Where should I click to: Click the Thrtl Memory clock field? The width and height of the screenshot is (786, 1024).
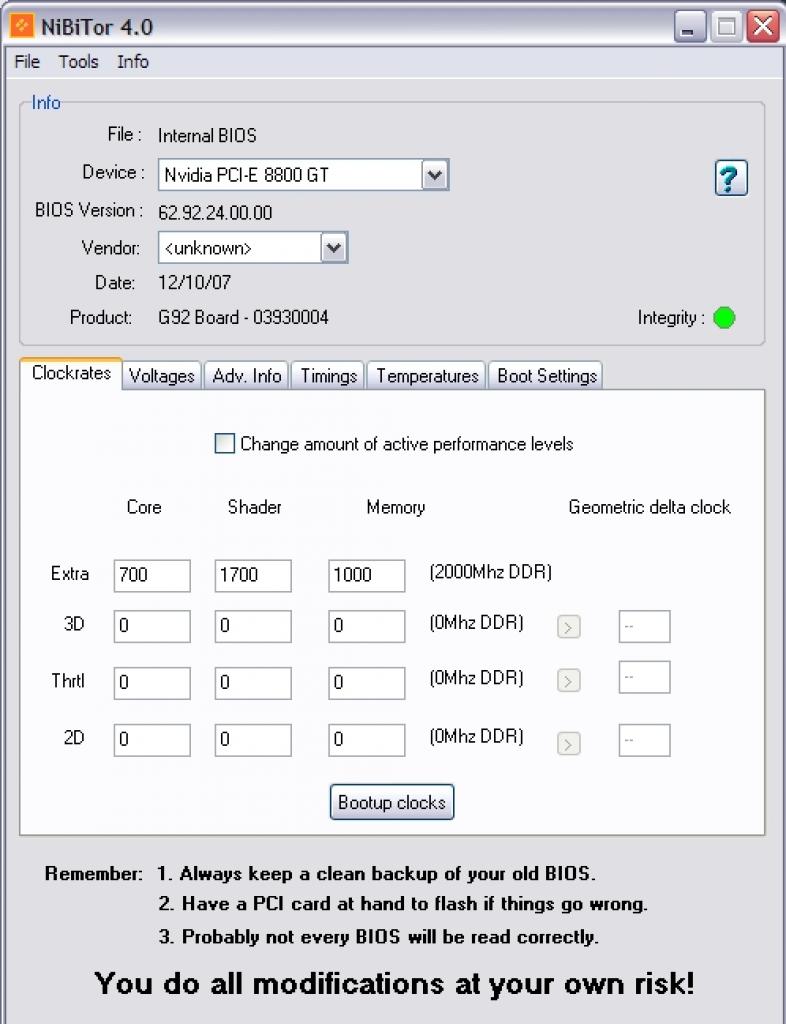367,683
